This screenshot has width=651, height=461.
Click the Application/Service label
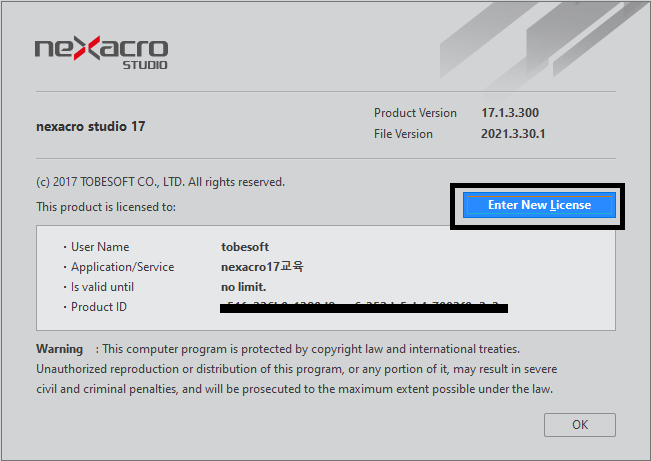[x=122, y=267]
